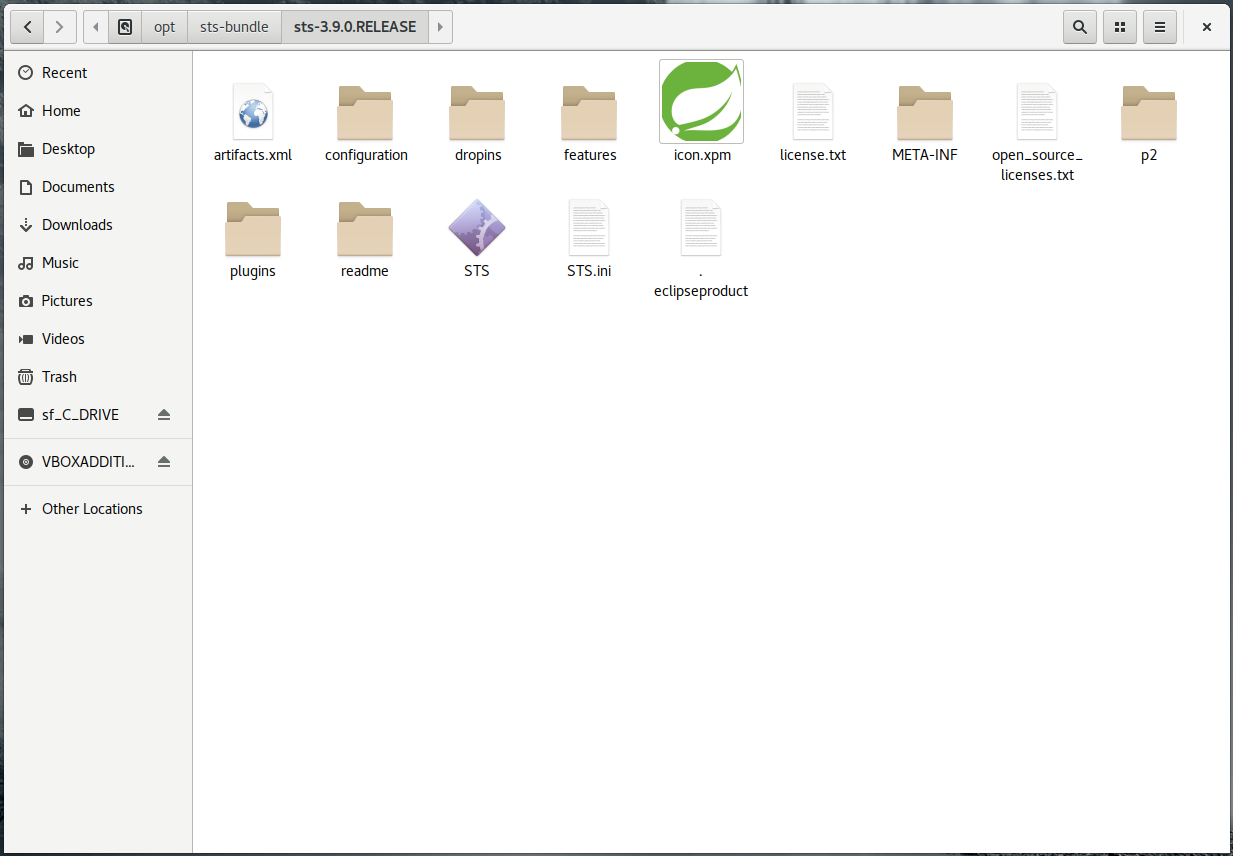
Task: Select the STS.ini file
Action: pyautogui.click(x=589, y=229)
